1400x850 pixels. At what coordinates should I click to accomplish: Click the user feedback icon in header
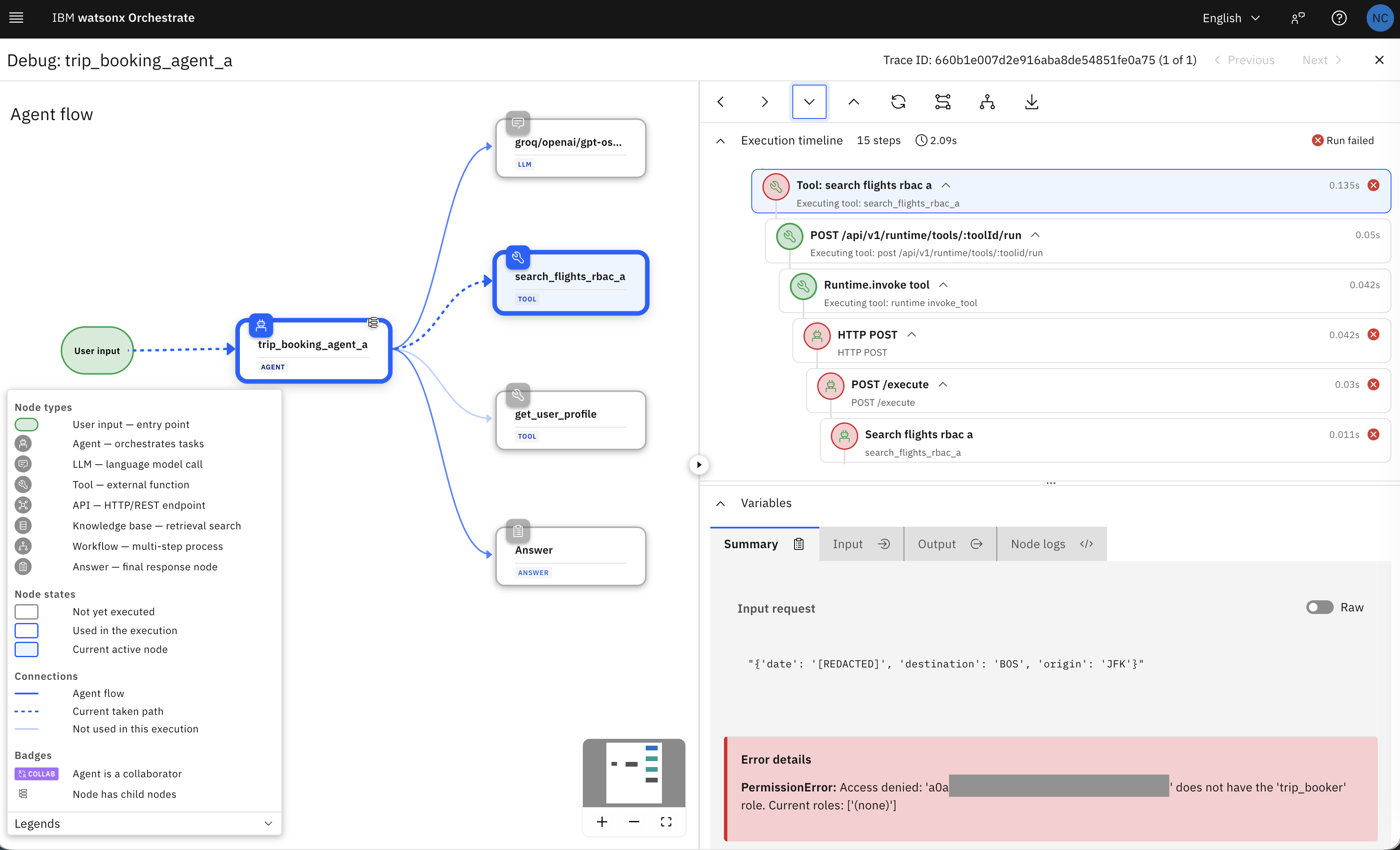point(1298,18)
